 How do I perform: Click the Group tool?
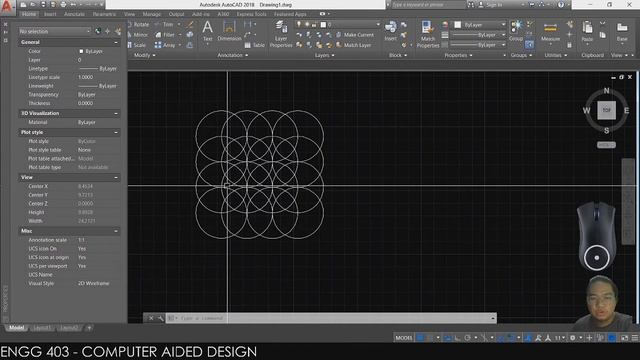[x=516, y=31]
